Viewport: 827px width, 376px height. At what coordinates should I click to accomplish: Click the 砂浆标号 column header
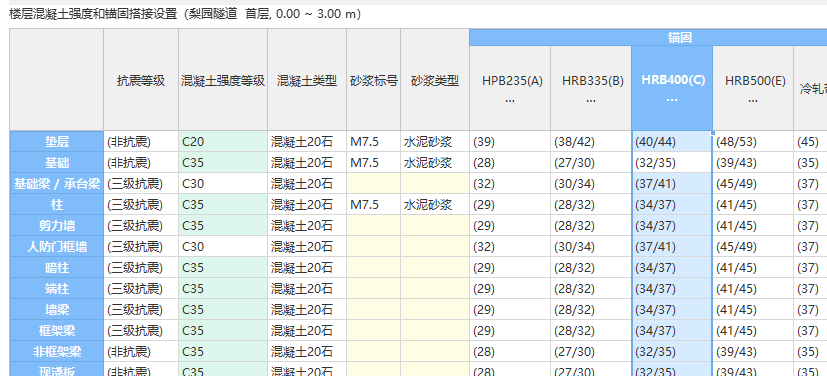tap(373, 80)
